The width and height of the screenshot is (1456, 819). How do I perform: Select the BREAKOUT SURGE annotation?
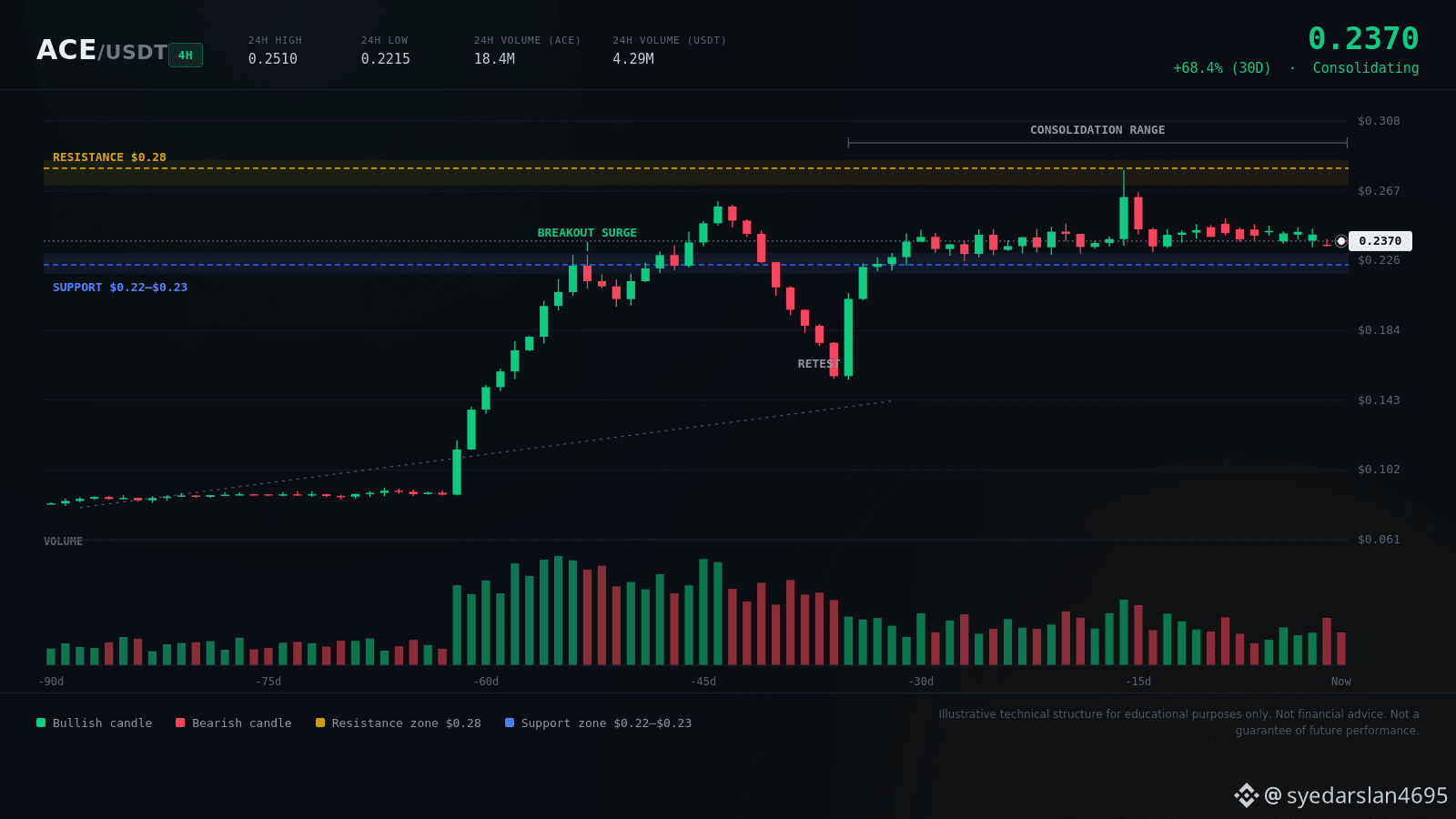[x=587, y=233]
